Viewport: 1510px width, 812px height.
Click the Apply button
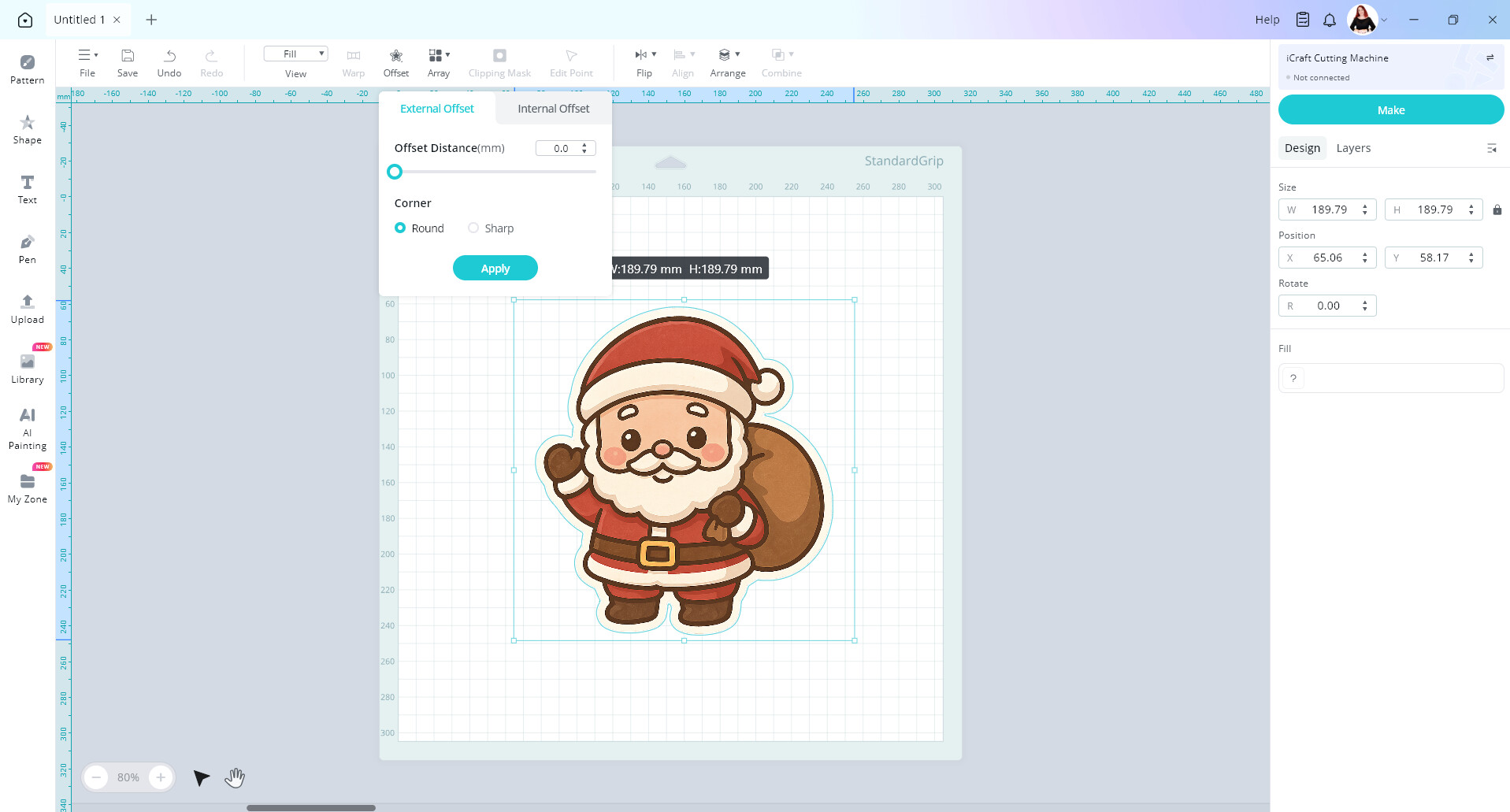click(x=495, y=268)
